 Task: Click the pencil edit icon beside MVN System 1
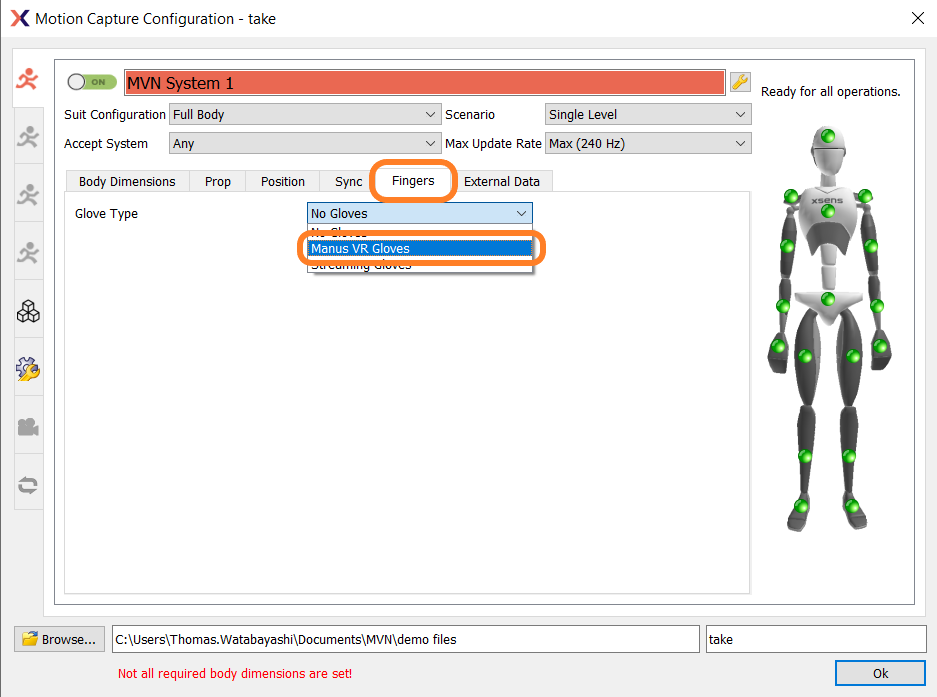739,82
